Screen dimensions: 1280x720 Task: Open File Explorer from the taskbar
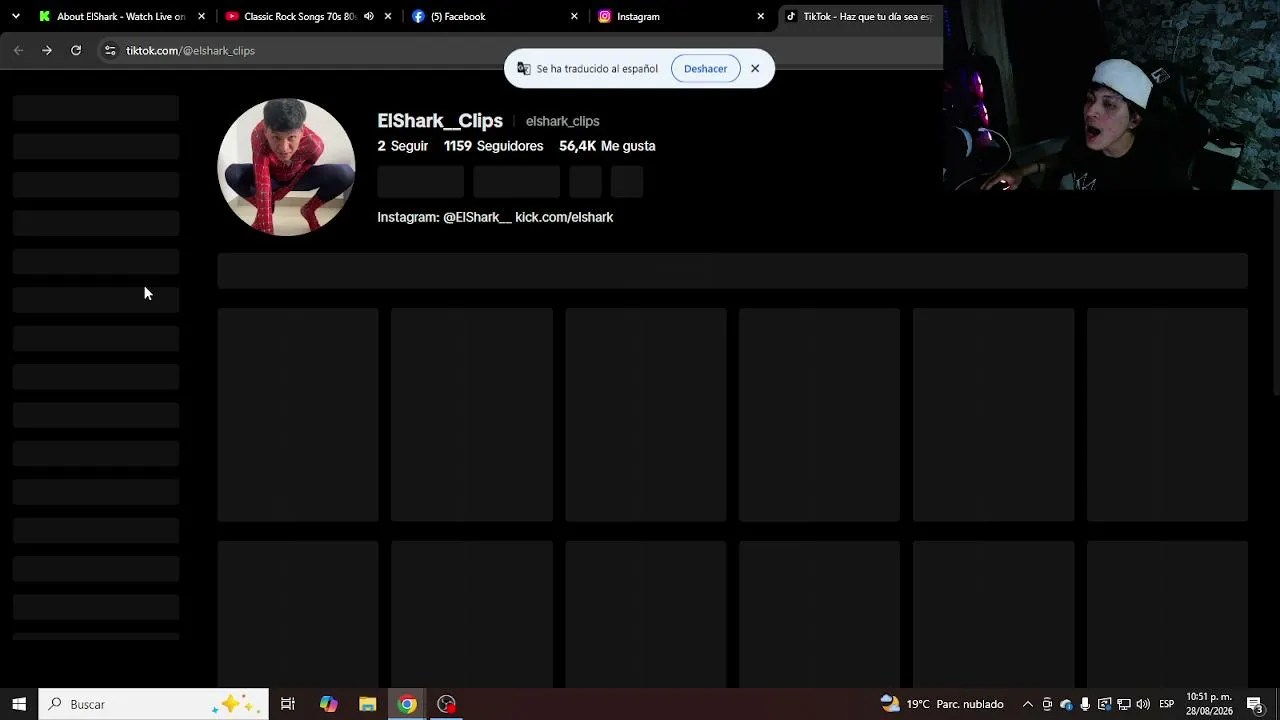pos(367,704)
